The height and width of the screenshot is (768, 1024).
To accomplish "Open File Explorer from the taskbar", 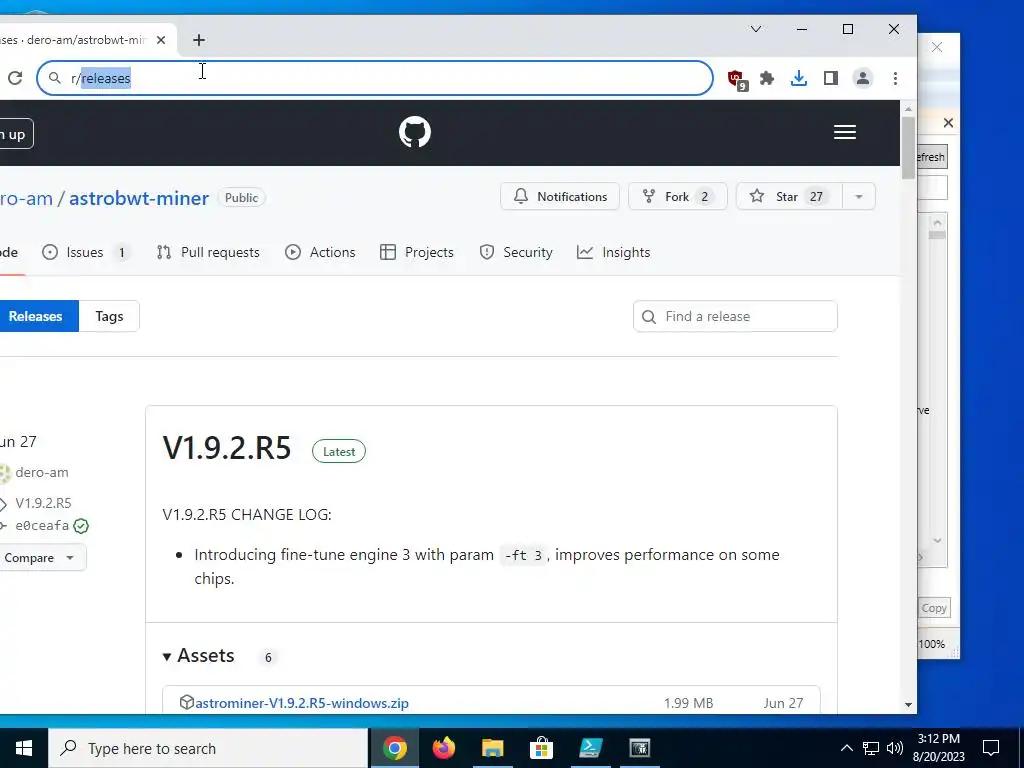I will [493, 748].
